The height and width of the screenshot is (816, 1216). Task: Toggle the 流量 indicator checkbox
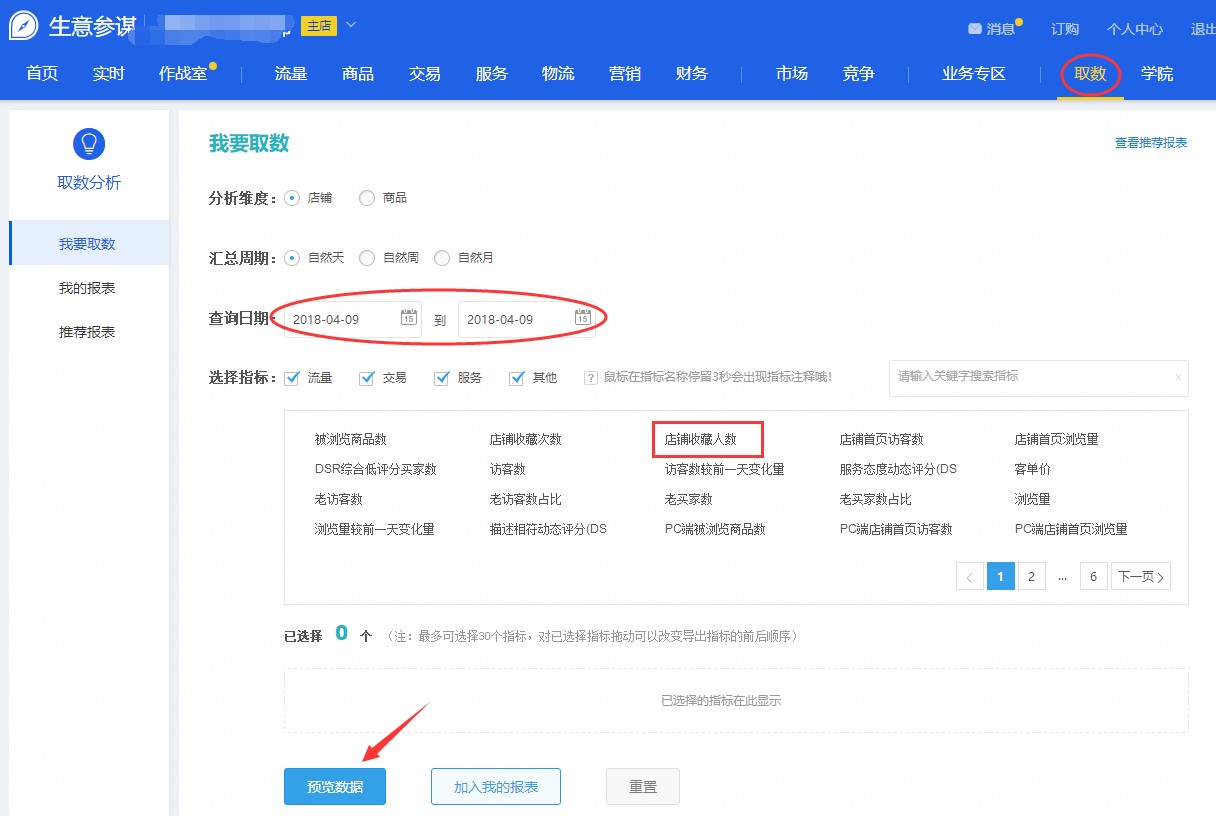(292, 378)
